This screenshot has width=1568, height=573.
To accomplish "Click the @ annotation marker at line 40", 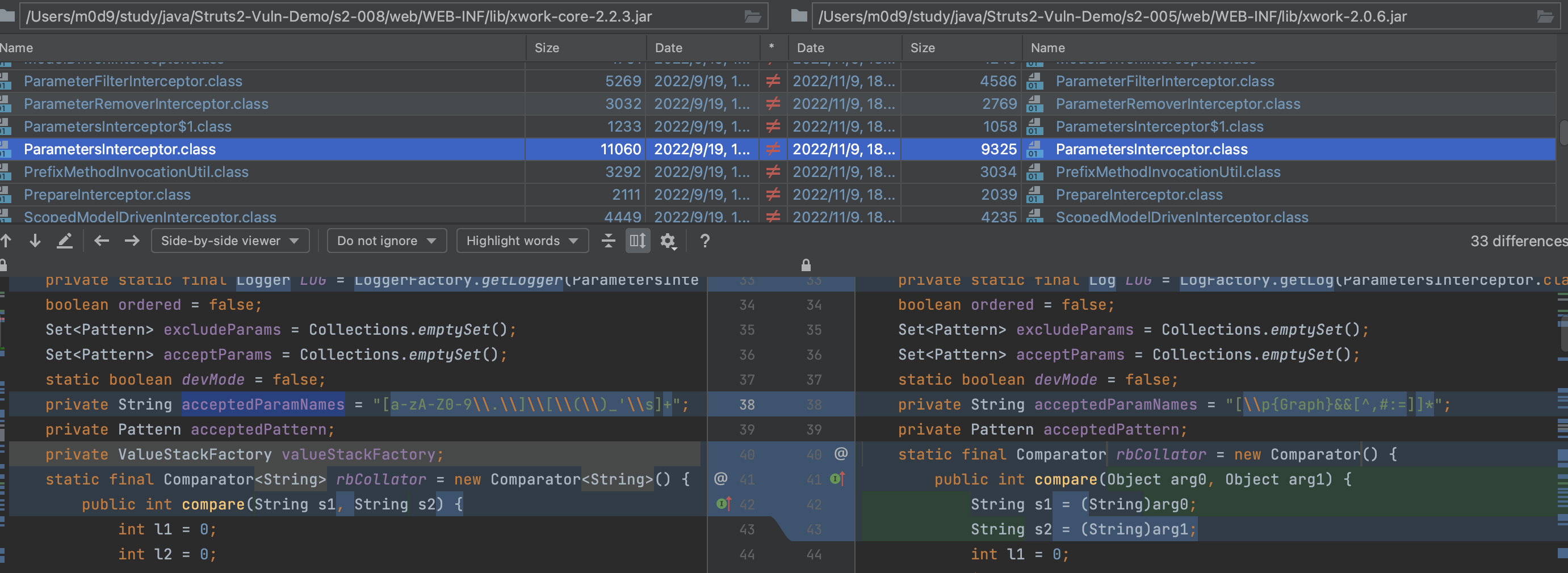I will (x=841, y=454).
